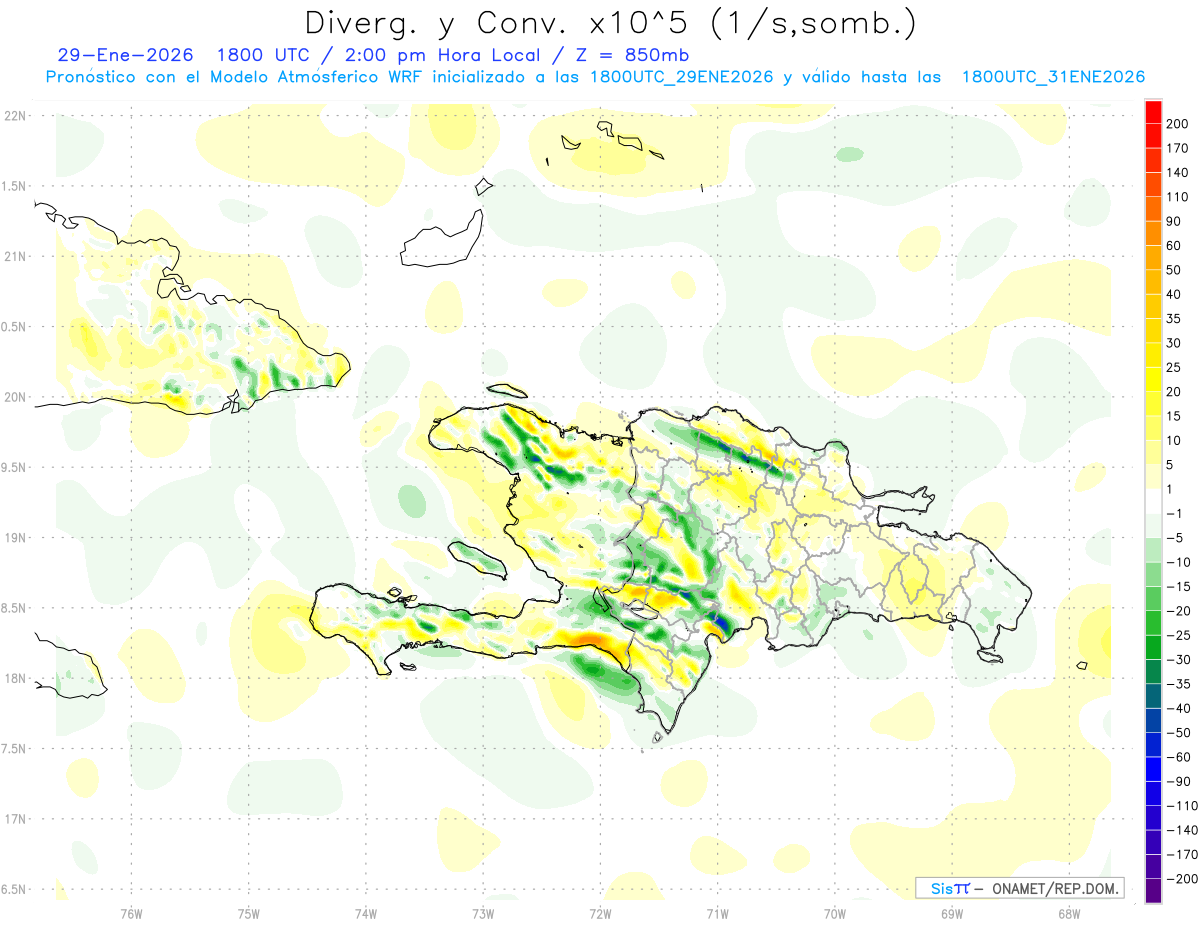Image resolution: width=1200 pixels, height=927 pixels.
Task: Click the colorbar value '-110'
Action: [x=1182, y=807]
